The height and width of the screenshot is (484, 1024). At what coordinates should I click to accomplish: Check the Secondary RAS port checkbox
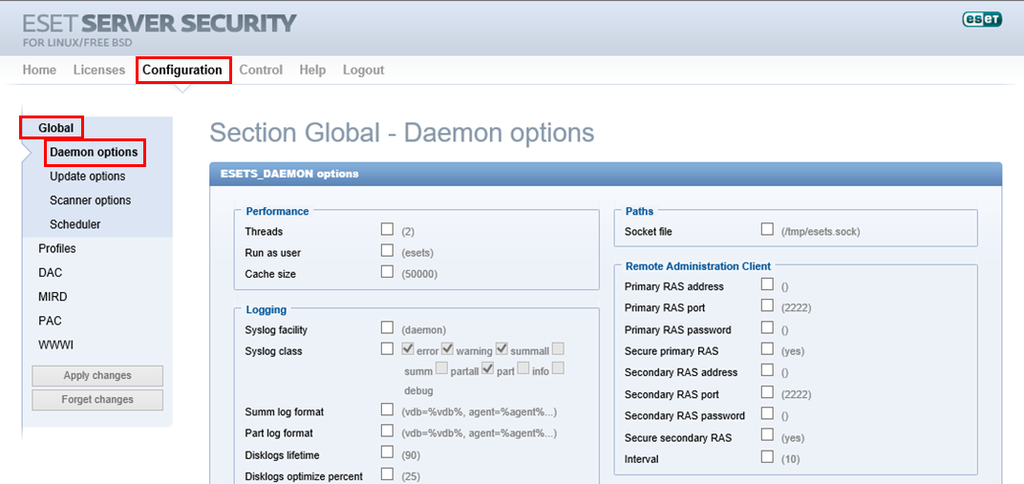pos(767,392)
